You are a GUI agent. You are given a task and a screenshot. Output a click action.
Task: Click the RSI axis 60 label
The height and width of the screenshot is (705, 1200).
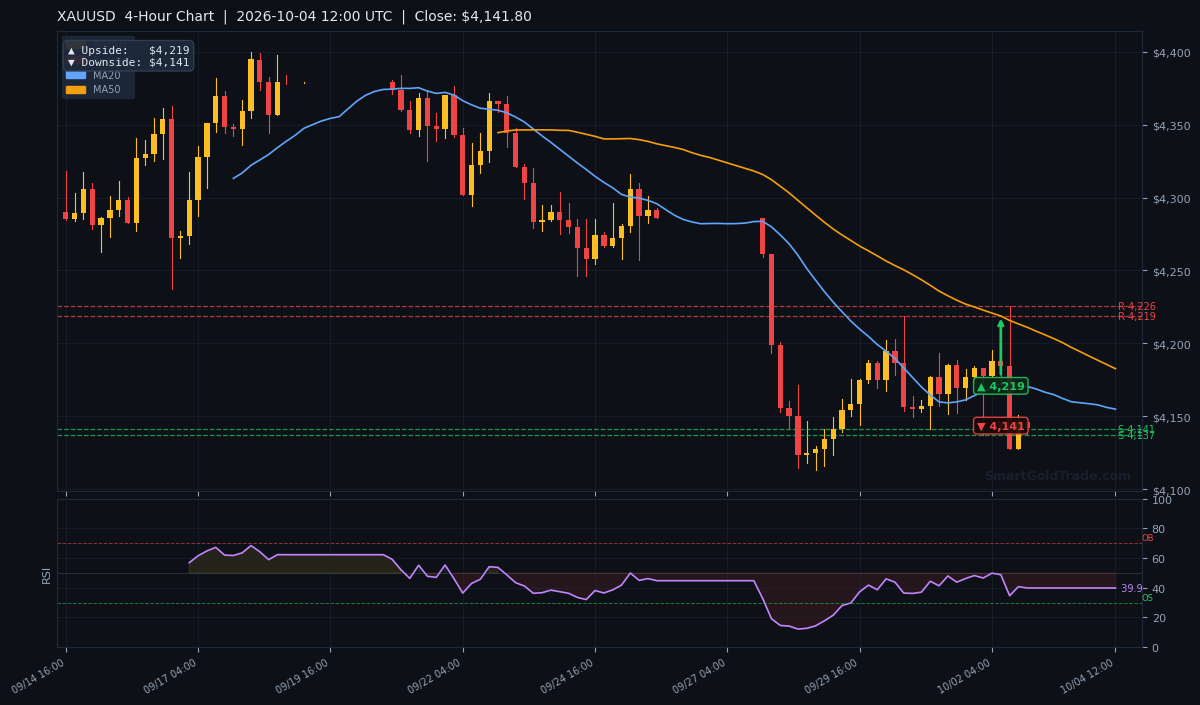(1159, 559)
